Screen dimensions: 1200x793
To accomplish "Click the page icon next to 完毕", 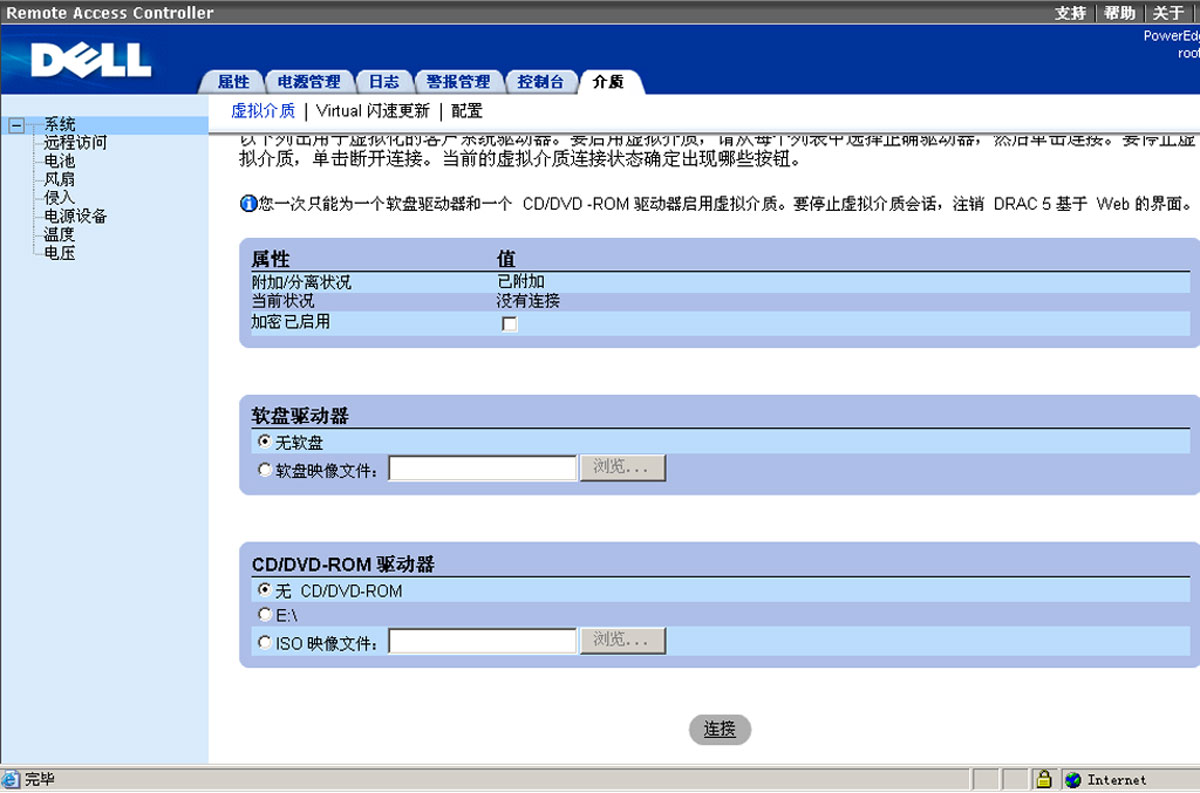I will [11, 779].
